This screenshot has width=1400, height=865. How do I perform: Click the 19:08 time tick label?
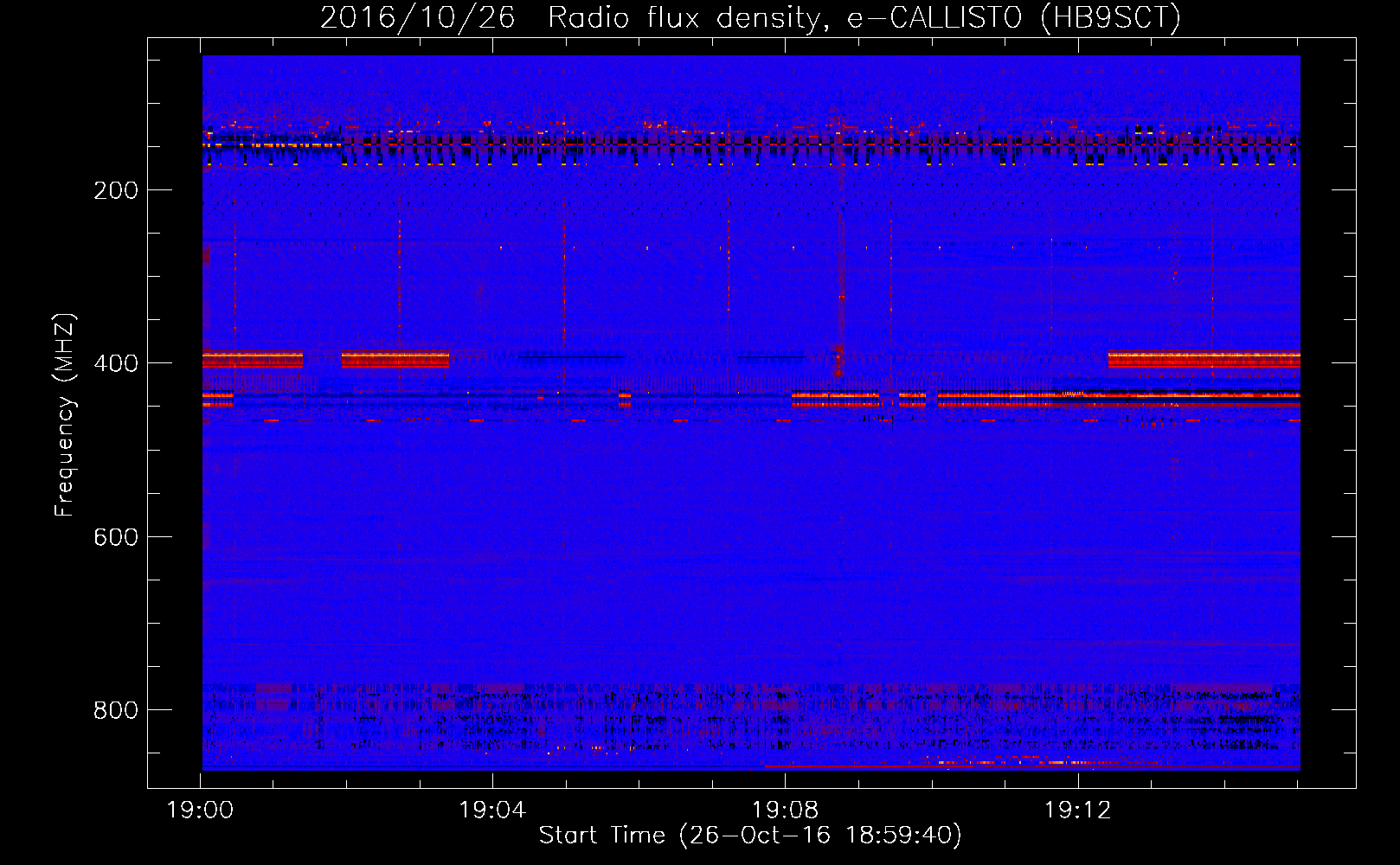(786, 811)
